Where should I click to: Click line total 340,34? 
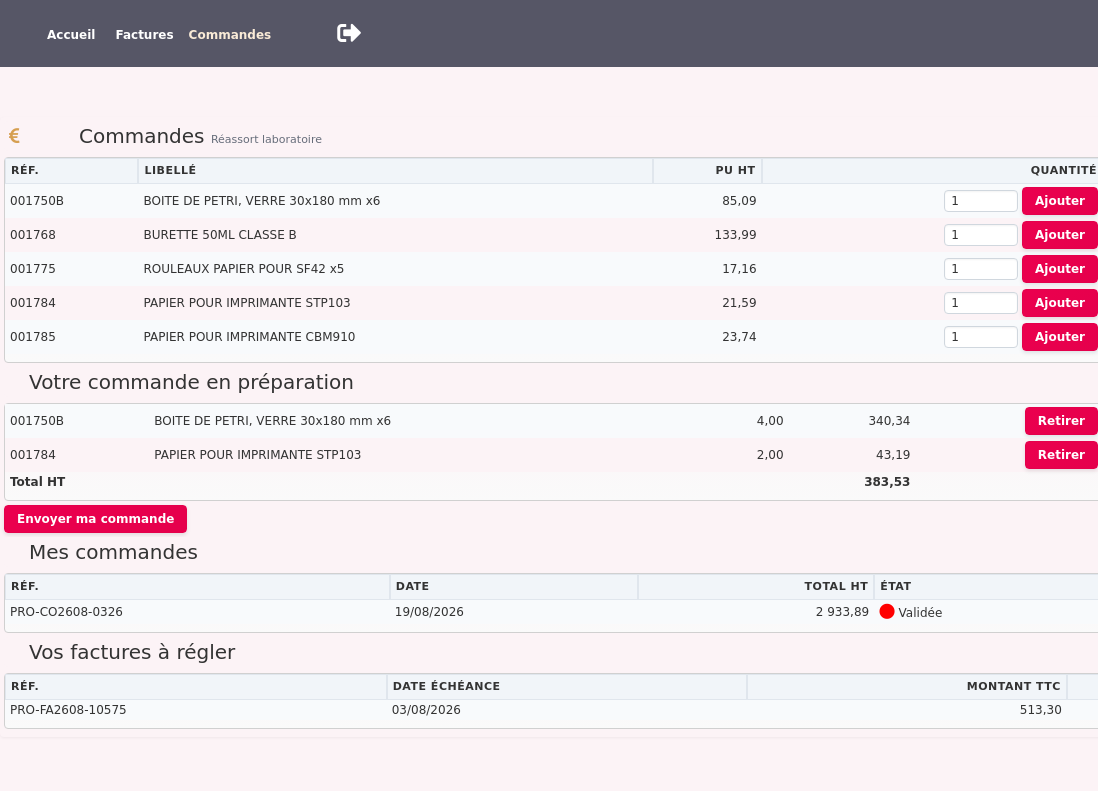[x=889, y=421]
